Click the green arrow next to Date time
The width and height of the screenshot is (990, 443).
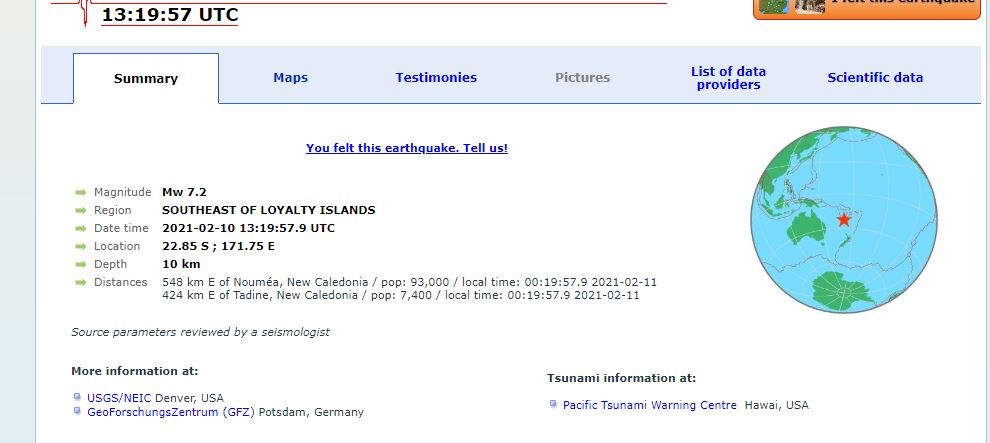click(80, 228)
